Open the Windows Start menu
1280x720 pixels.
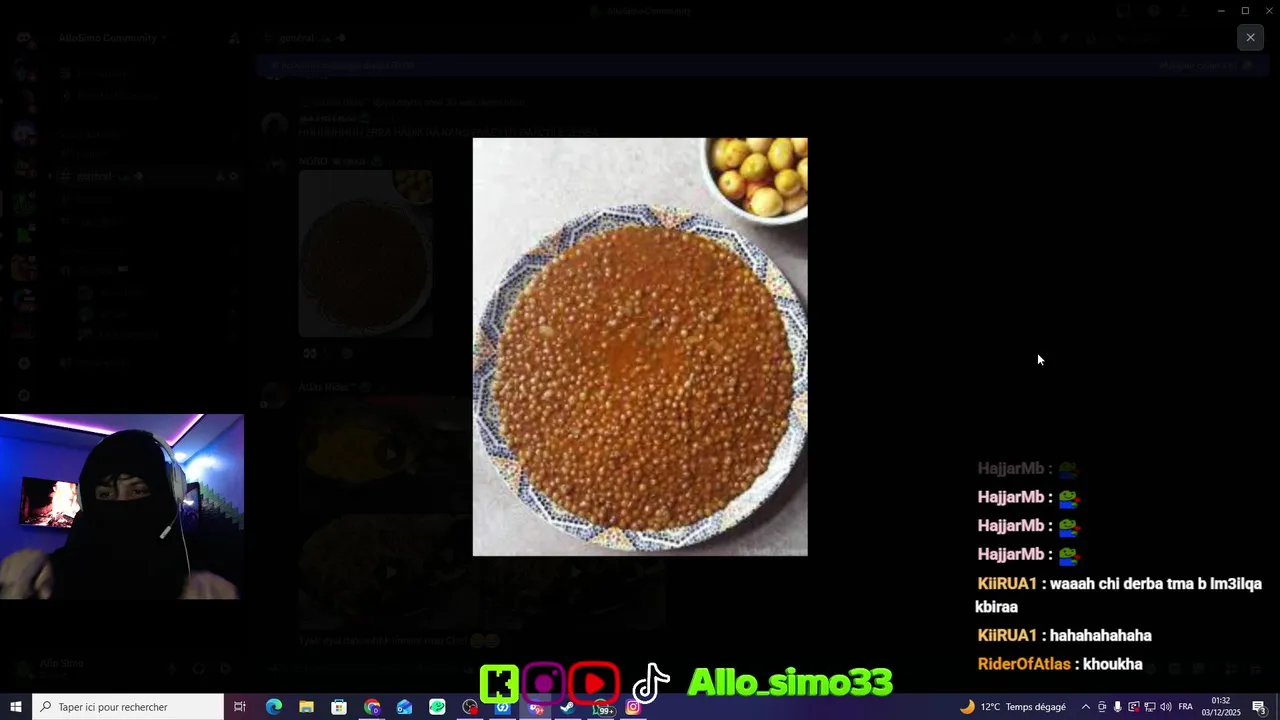(15, 707)
